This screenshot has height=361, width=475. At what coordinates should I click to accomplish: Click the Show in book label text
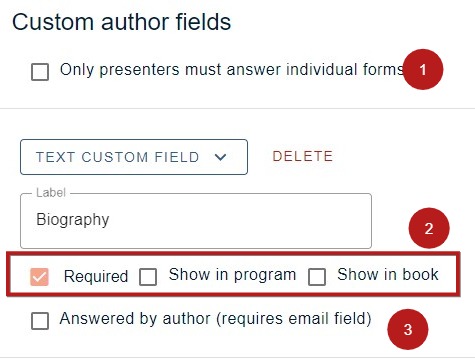(388, 274)
